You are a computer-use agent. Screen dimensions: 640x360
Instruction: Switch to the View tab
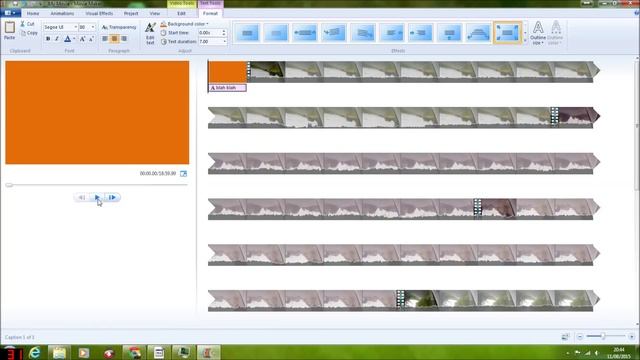pyautogui.click(x=154, y=13)
